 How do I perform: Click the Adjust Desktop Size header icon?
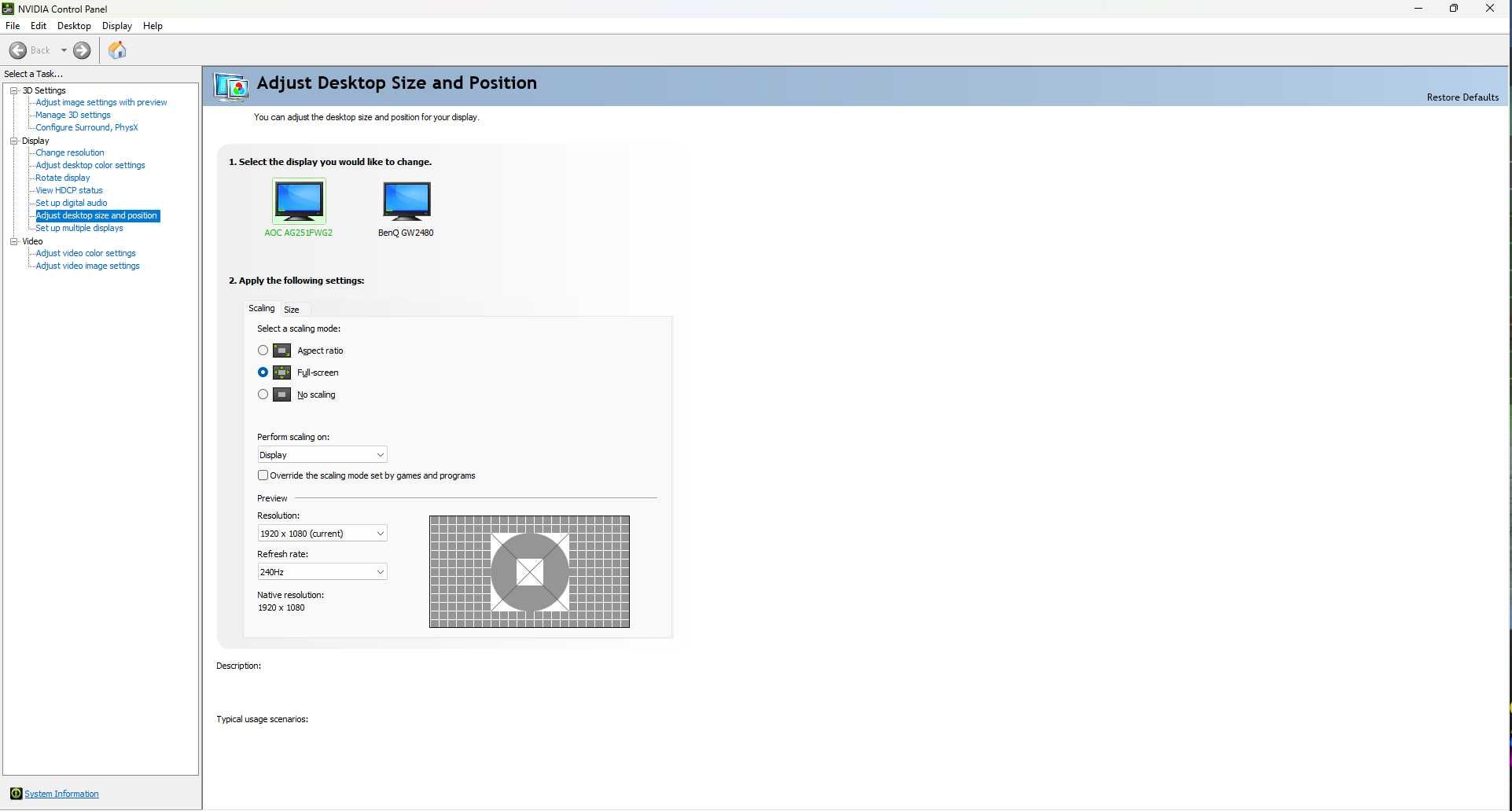coord(232,86)
